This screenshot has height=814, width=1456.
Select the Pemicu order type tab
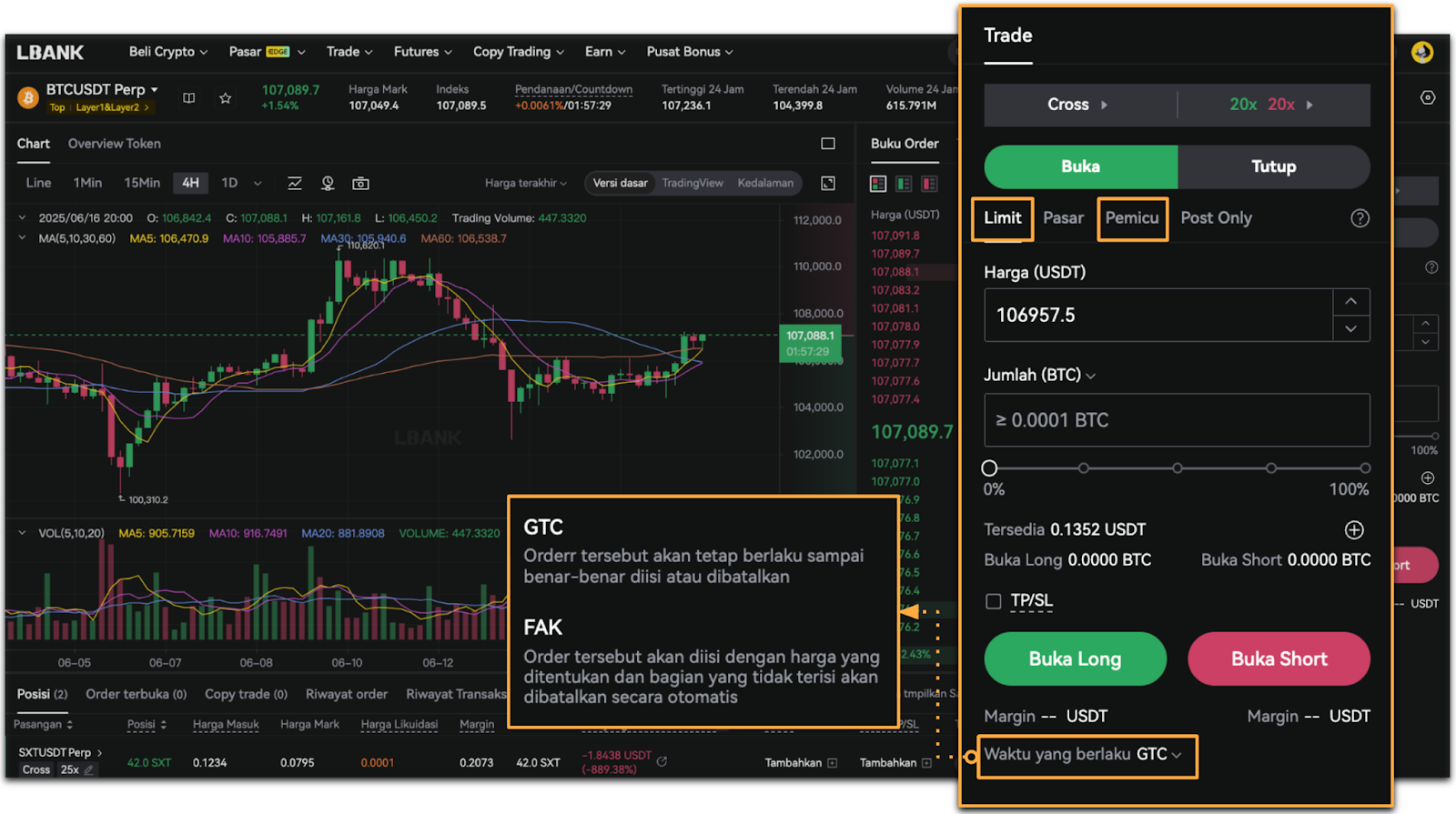(x=1132, y=218)
